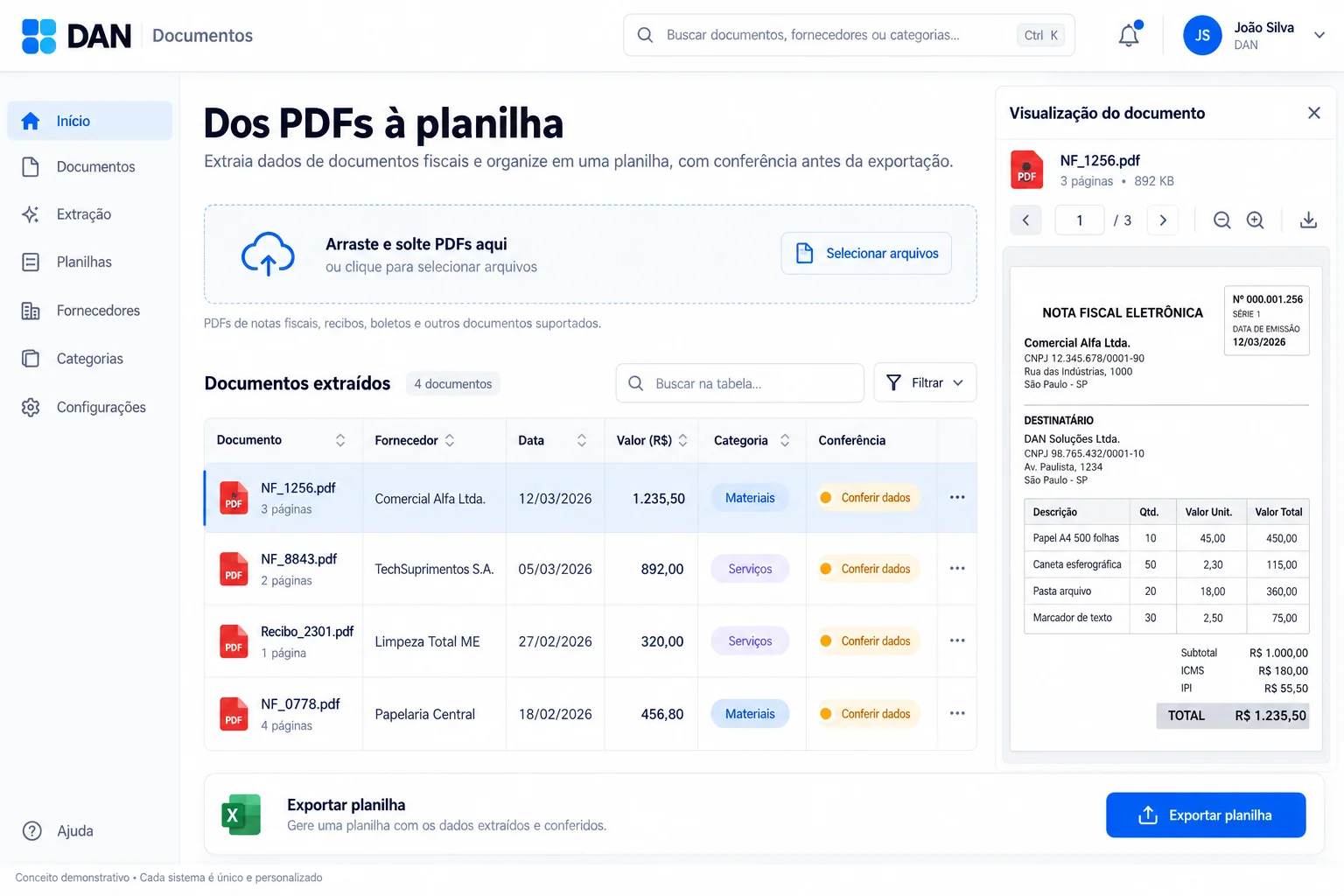Go to Início in the sidebar
This screenshot has width=1344, height=896.
(x=90, y=121)
